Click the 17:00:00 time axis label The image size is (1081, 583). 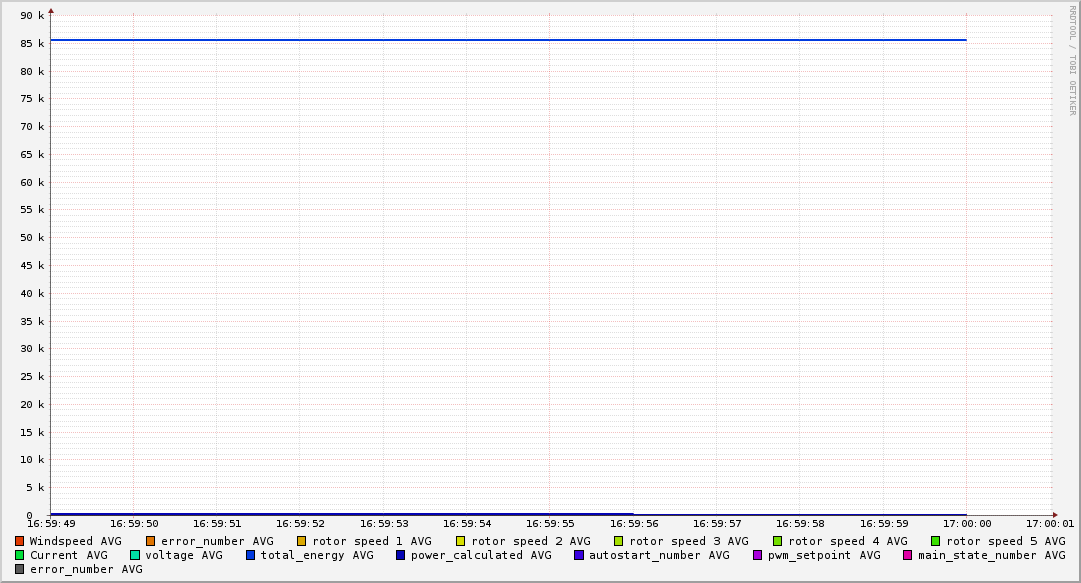pos(965,523)
